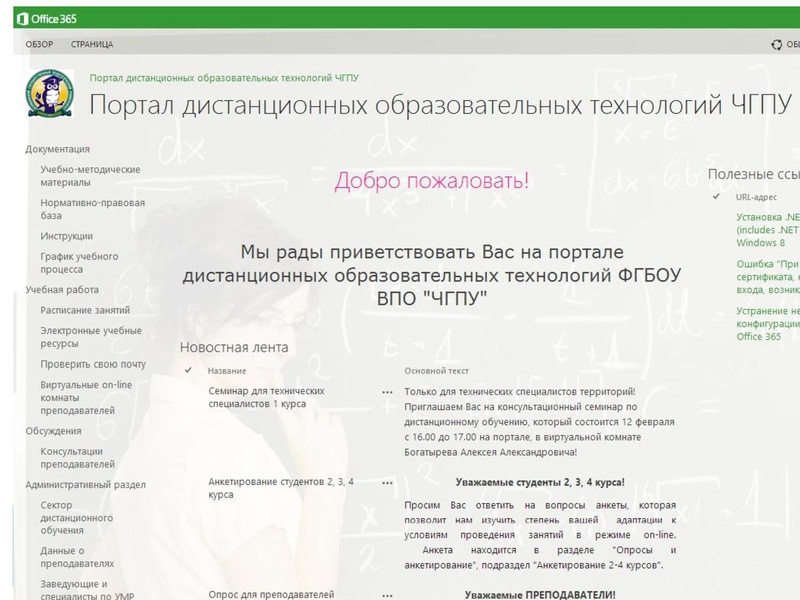Screen dimensions: 800x600
Task: Click the sync/refresh icon at top right
Action: click(x=775, y=44)
